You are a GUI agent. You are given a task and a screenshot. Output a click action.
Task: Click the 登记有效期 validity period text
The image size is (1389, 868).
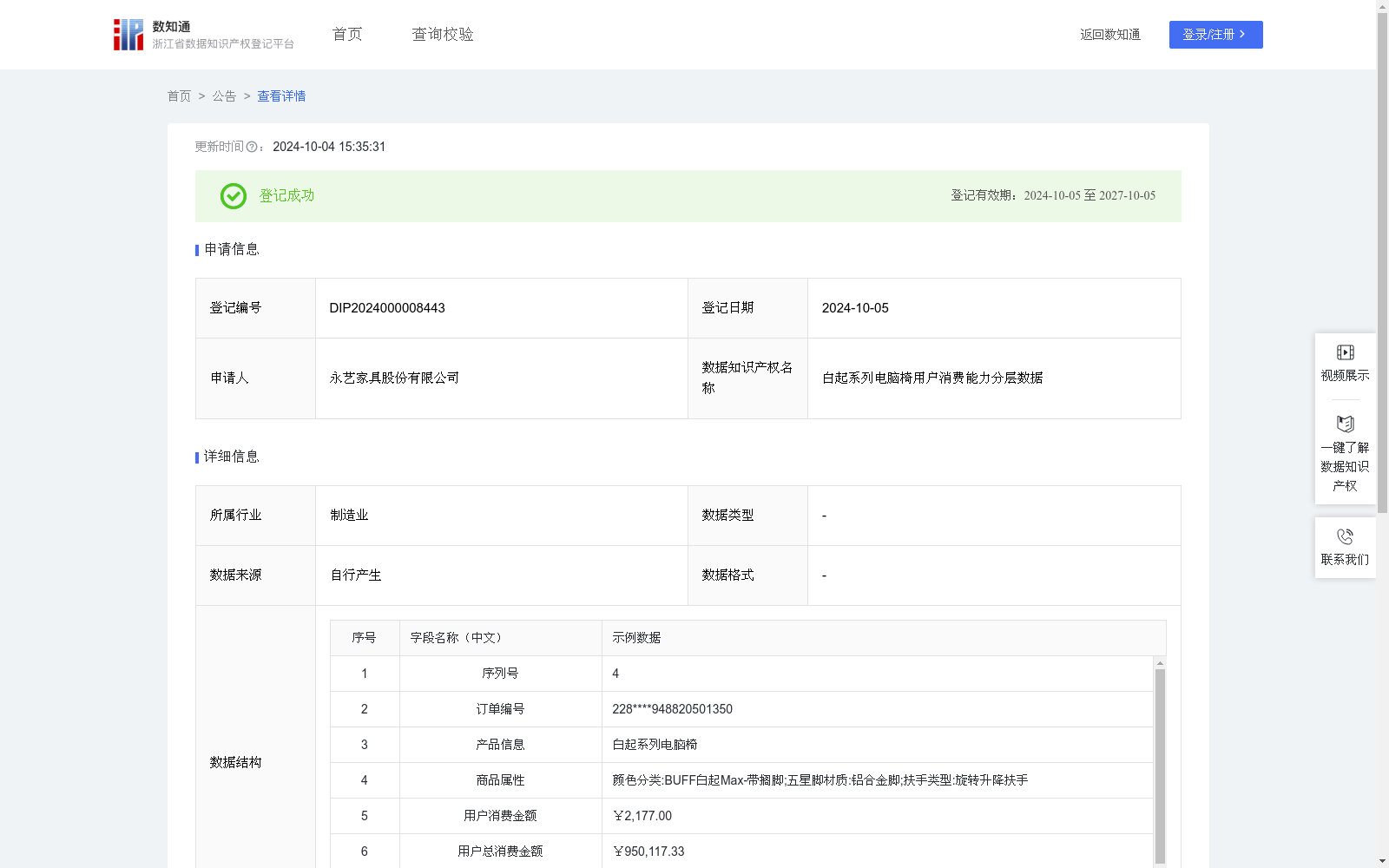click(x=1053, y=196)
